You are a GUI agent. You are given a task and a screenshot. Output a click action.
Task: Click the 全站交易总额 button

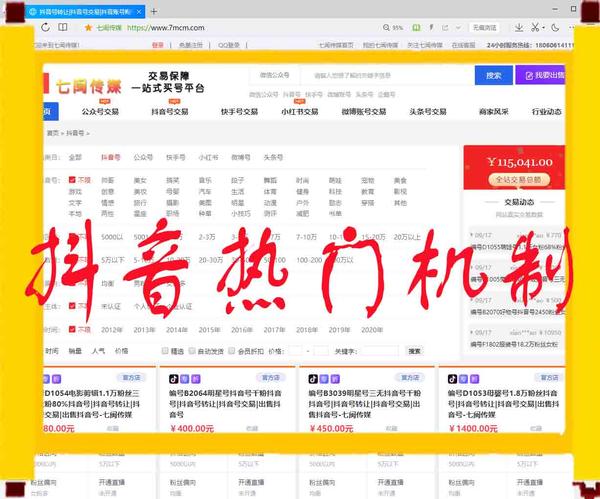tap(519, 179)
